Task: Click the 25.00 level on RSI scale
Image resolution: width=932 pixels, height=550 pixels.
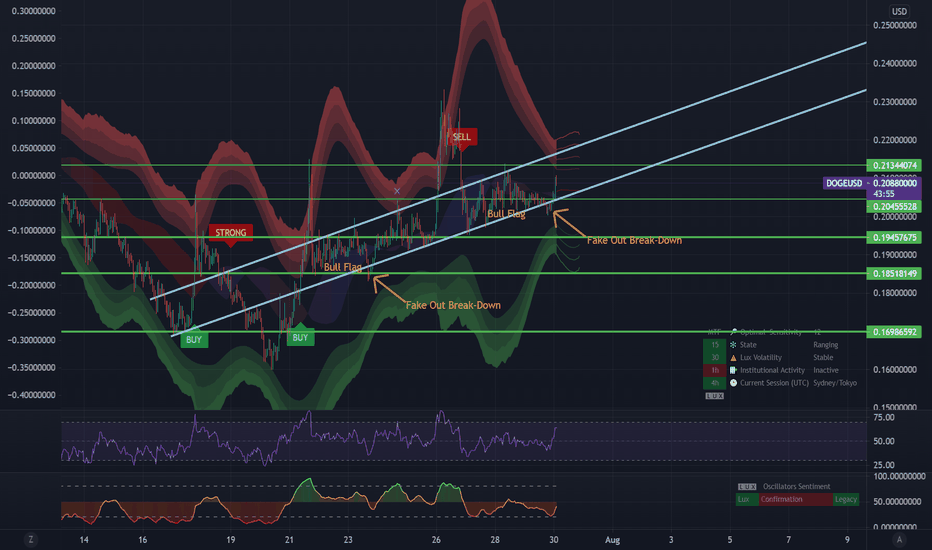Action: click(884, 465)
